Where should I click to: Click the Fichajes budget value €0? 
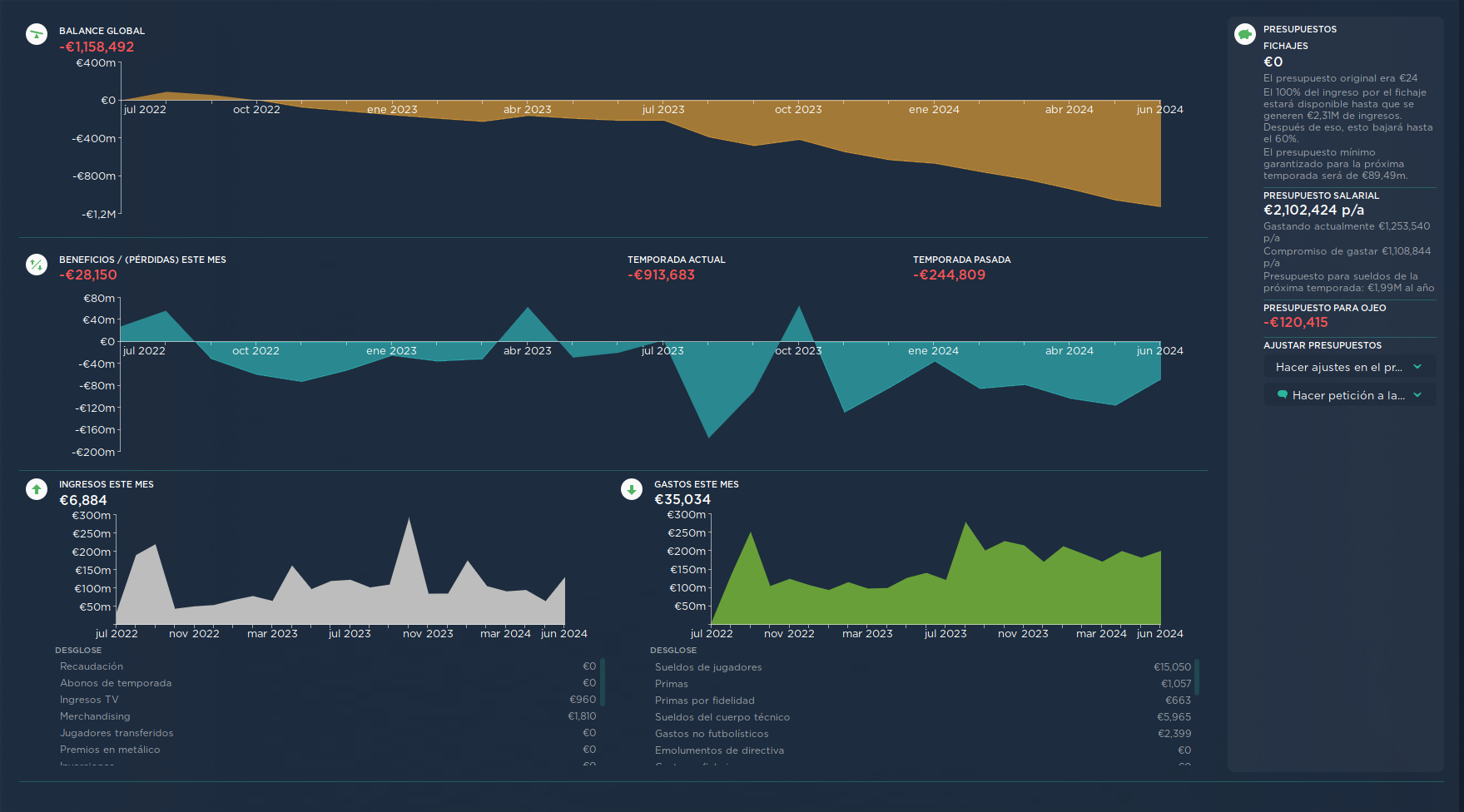[1273, 62]
